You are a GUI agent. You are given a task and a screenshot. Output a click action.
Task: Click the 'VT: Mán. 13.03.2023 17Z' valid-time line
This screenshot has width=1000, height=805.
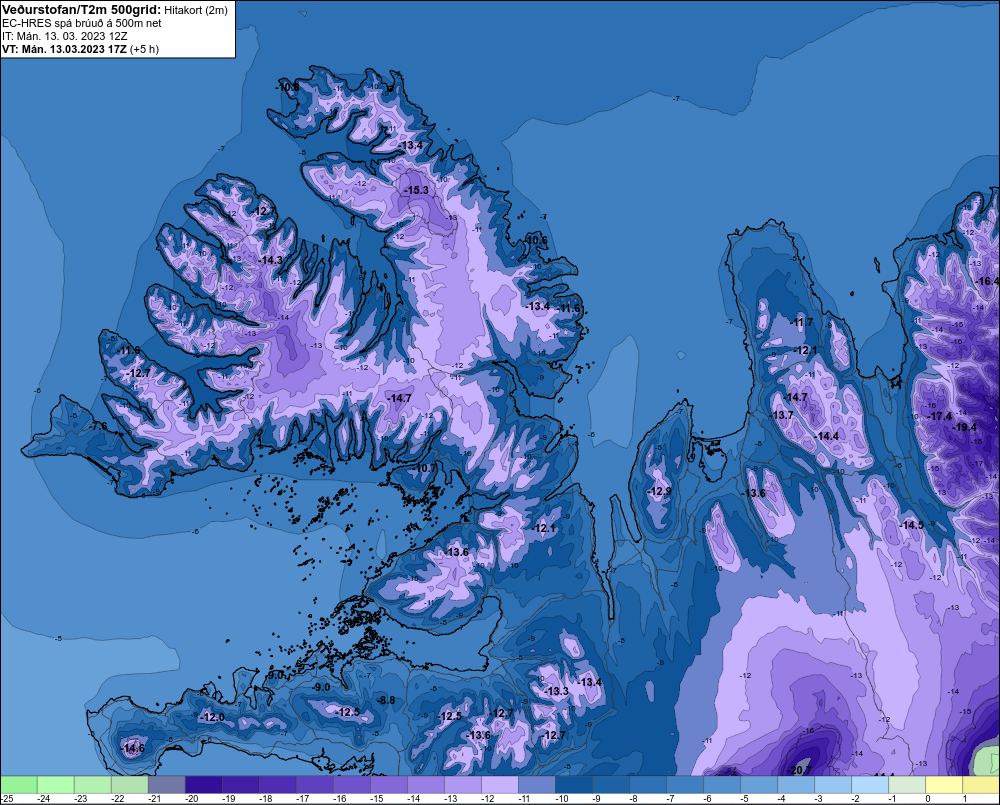(x=64, y=49)
